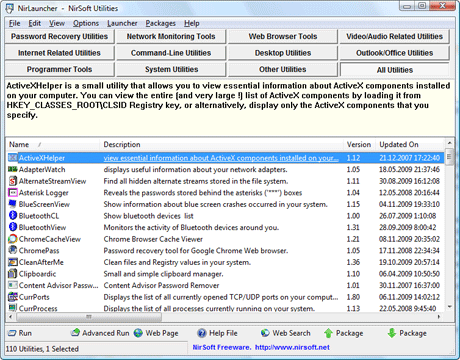Click the ActiveXHelper row icon
This screenshot has height=360, width=460.
click(13, 158)
